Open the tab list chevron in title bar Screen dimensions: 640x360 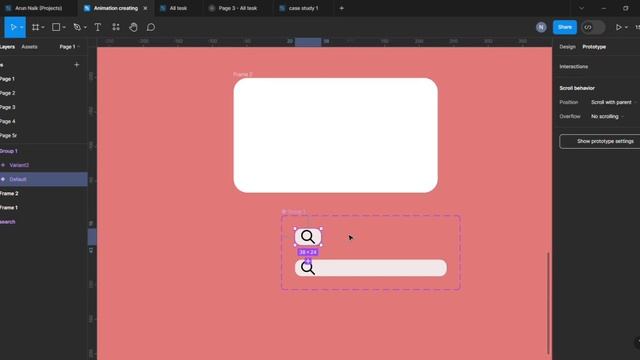click(581, 8)
